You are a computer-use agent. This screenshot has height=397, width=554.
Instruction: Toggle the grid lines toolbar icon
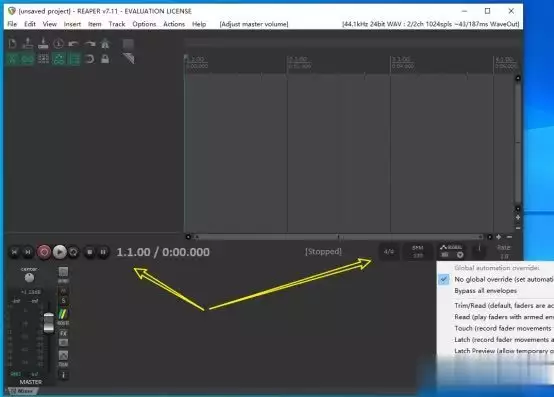click(x=43, y=59)
